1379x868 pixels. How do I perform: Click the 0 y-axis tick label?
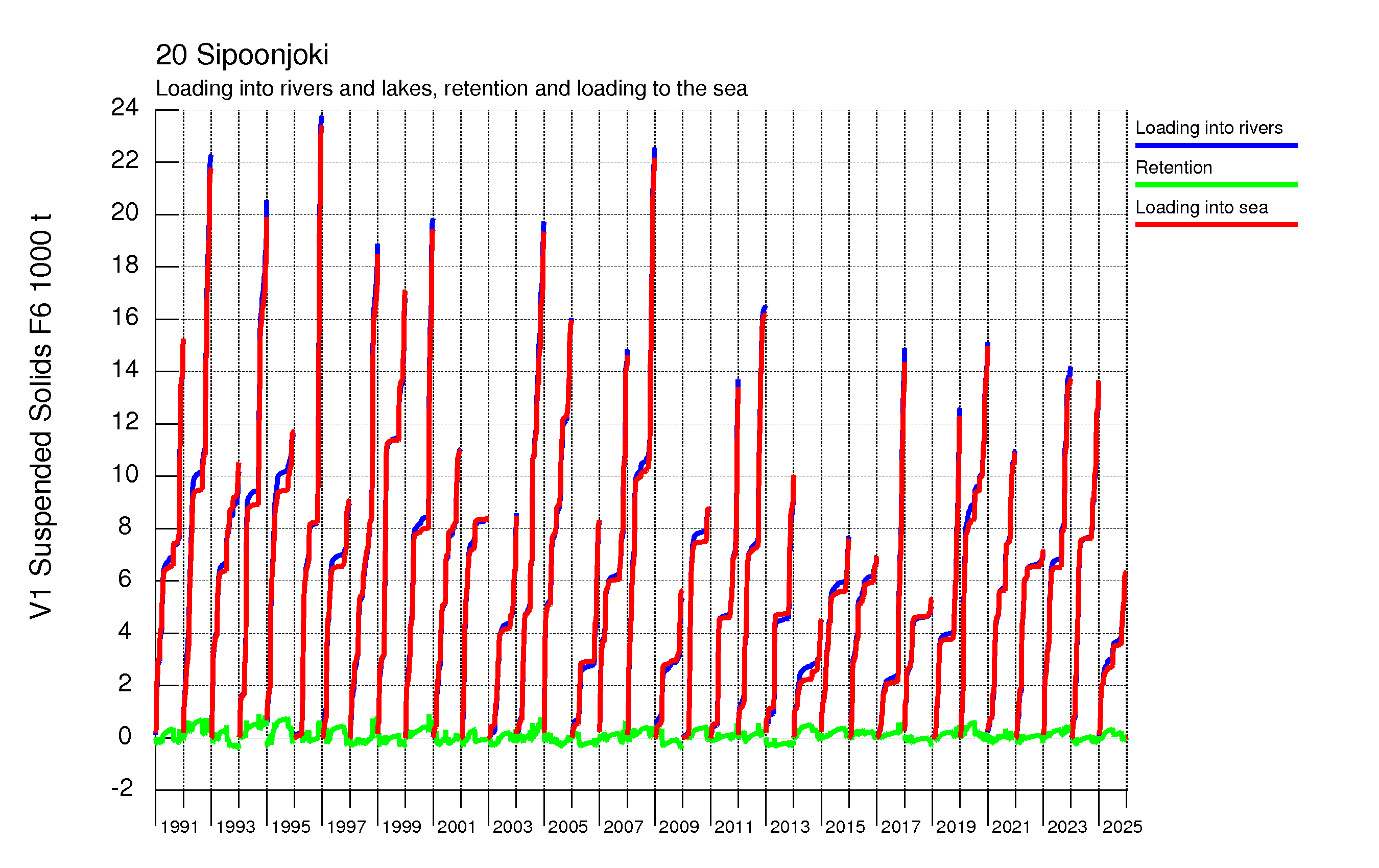(124, 736)
